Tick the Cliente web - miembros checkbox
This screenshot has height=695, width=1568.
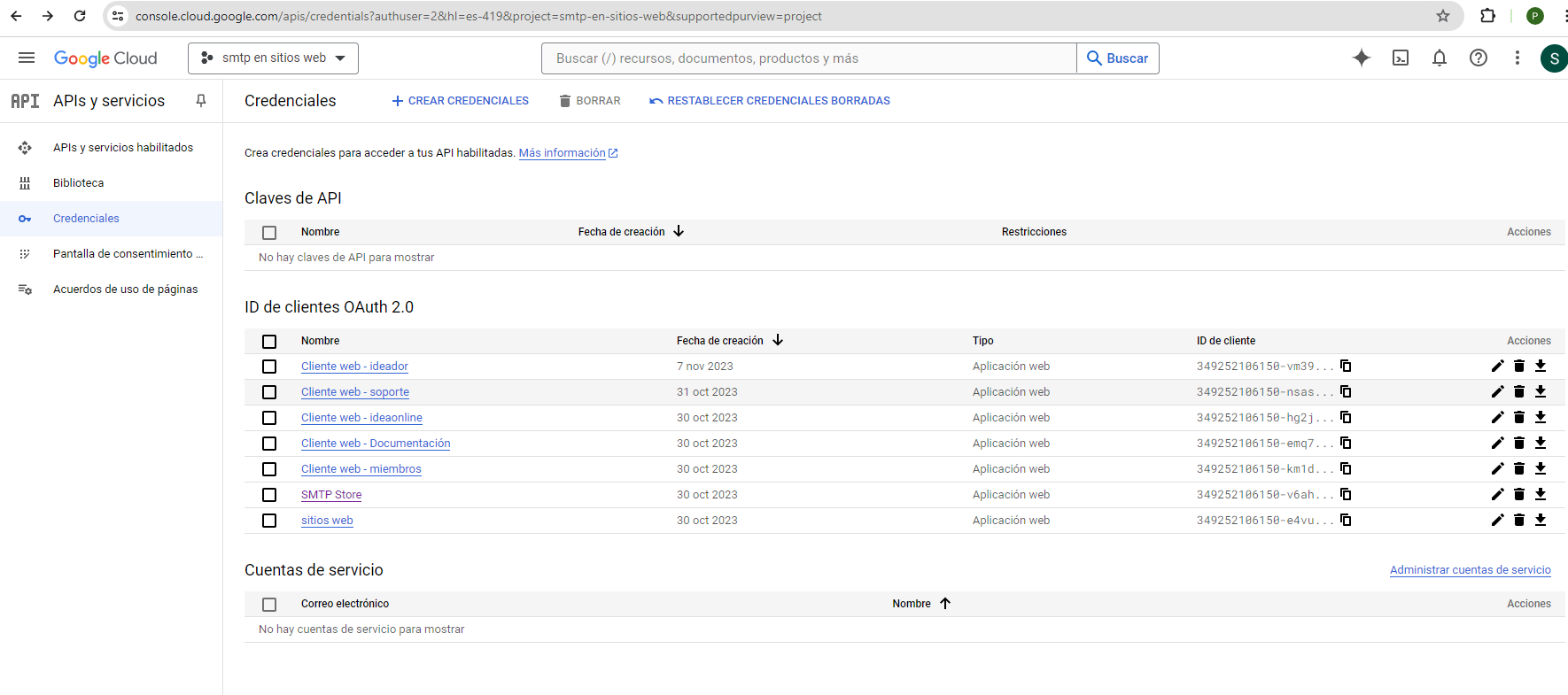pos(269,469)
